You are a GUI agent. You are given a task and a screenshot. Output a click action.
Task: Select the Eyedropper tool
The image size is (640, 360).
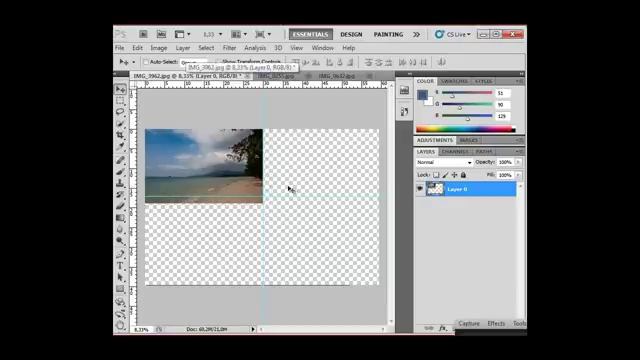tap(120, 146)
